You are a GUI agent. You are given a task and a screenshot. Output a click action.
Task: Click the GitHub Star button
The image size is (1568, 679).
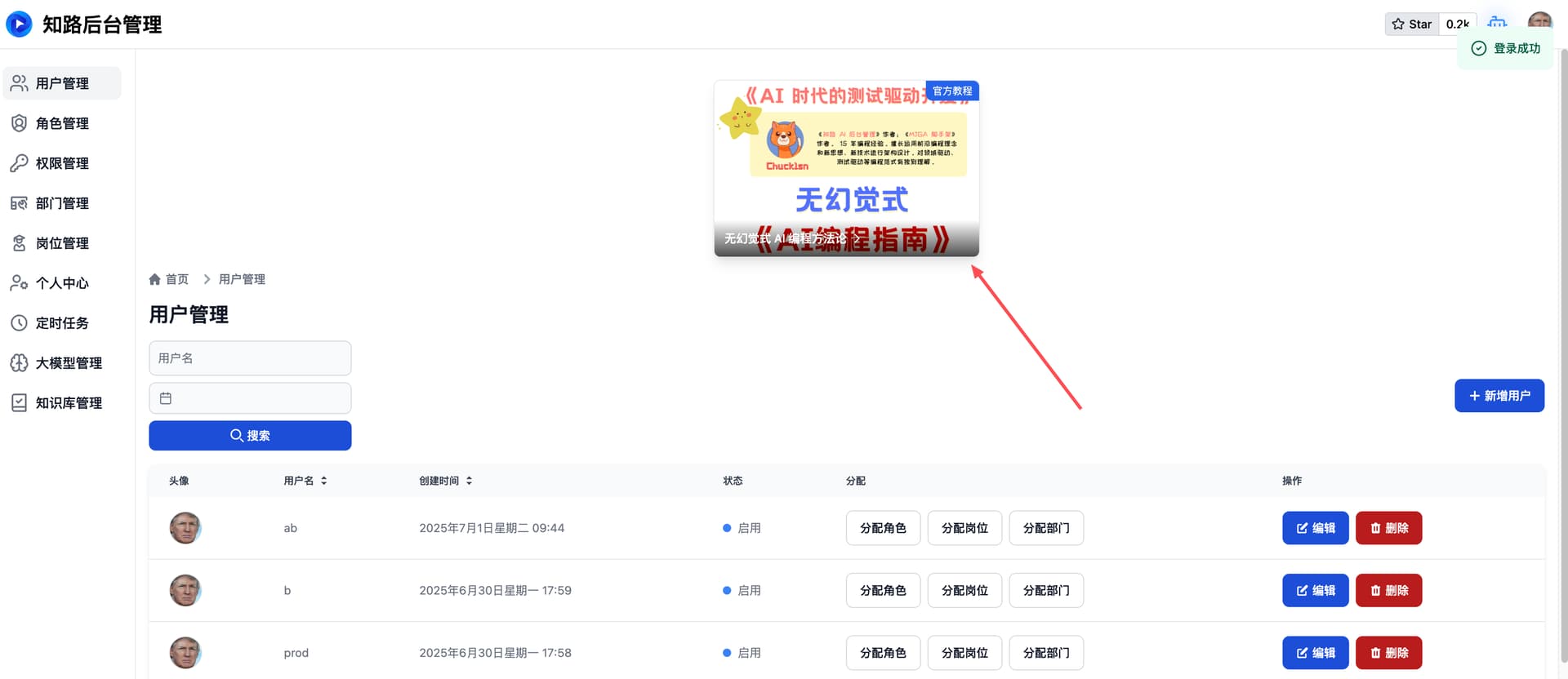[x=1412, y=24]
